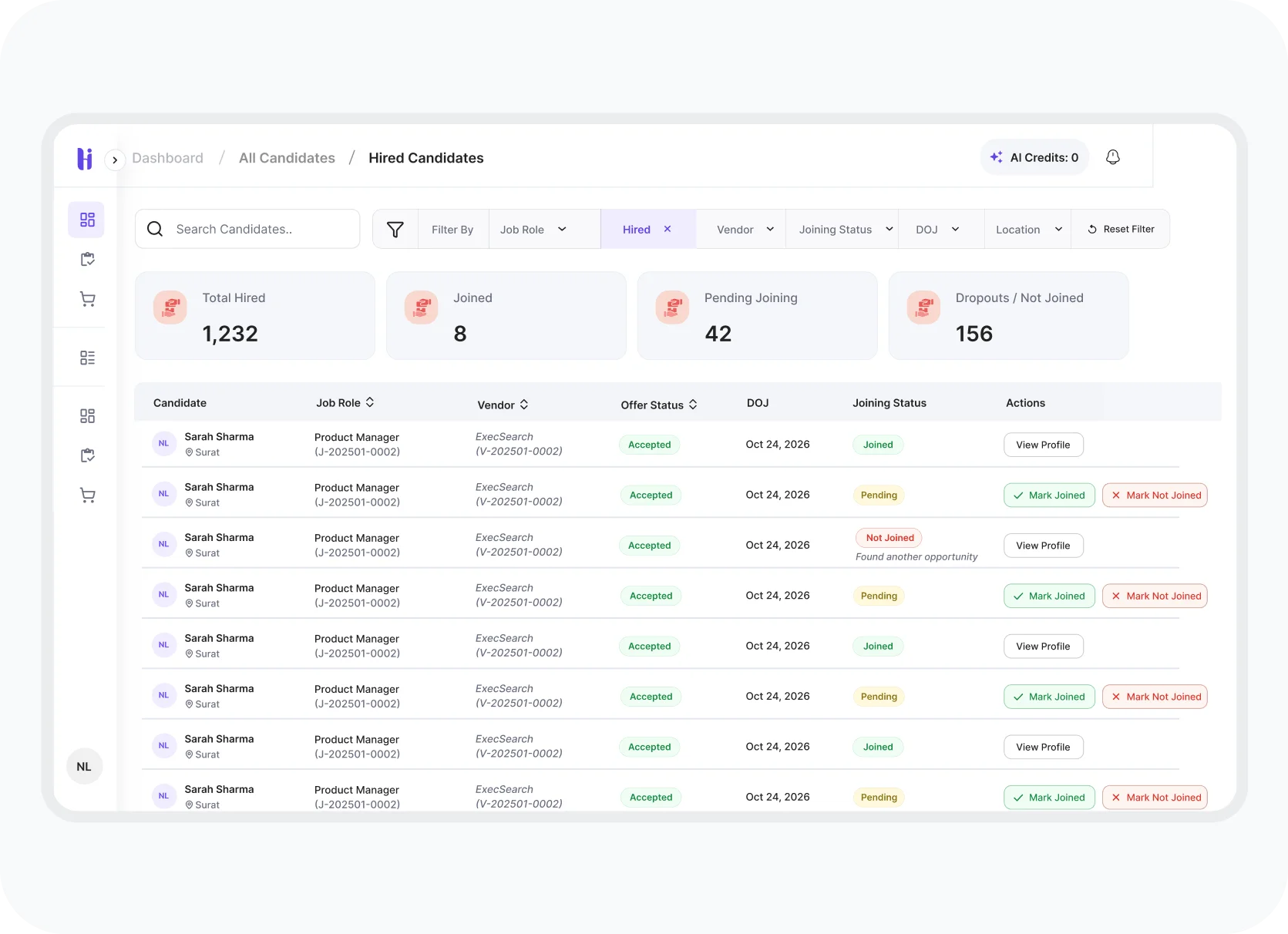Select the top shopping cart sidebar icon

click(87, 299)
